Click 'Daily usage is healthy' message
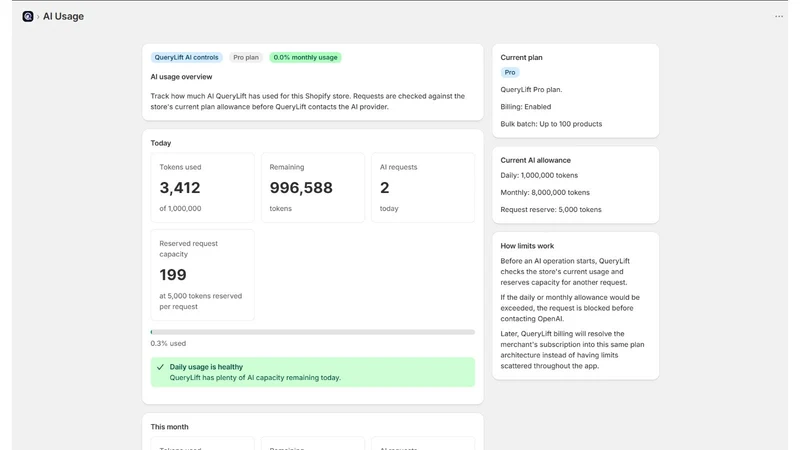The height and width of the screenshot is (450, 800). coord(206,367)
